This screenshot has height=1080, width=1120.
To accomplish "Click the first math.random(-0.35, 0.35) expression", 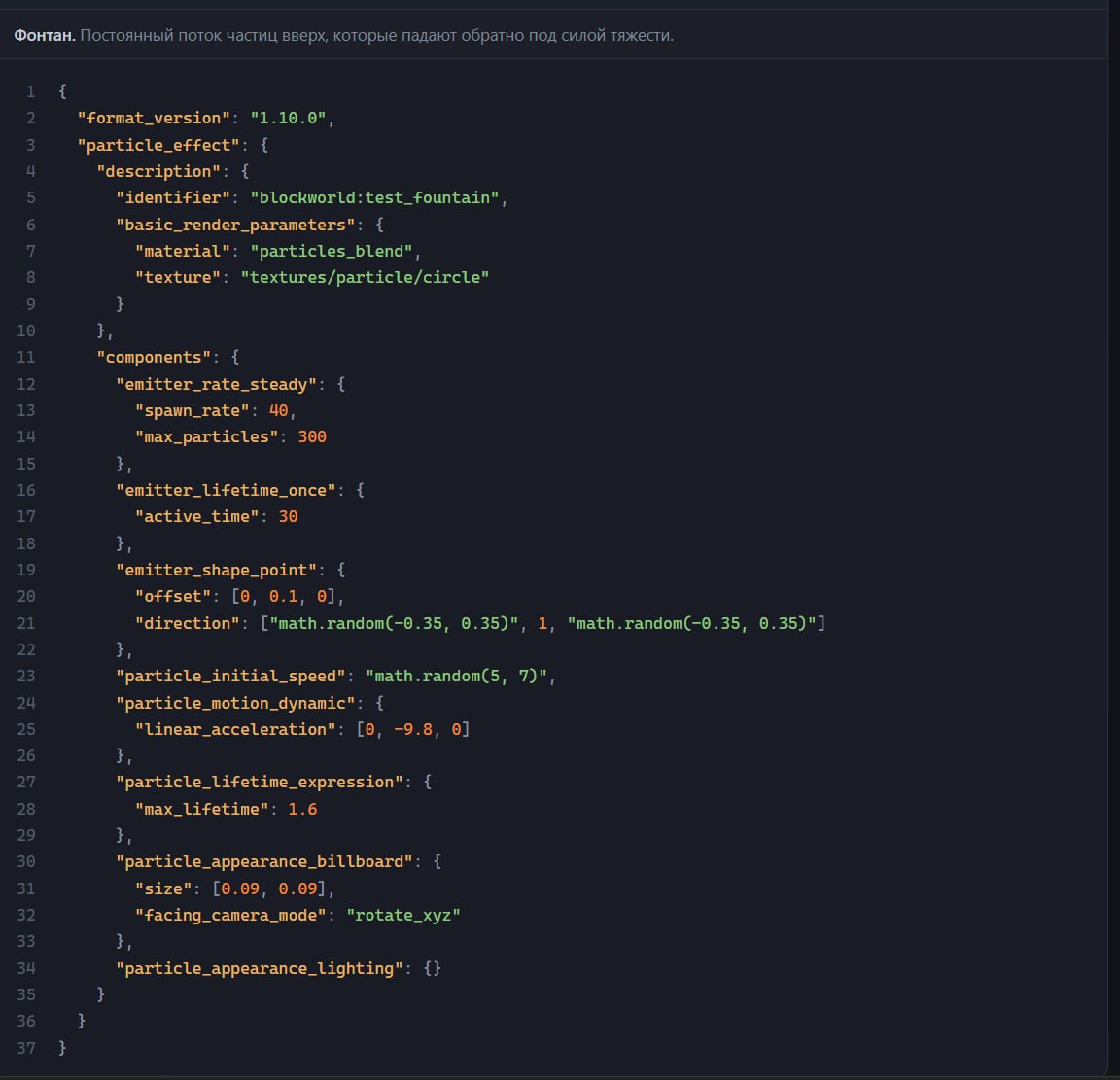I will click(394, 623).
